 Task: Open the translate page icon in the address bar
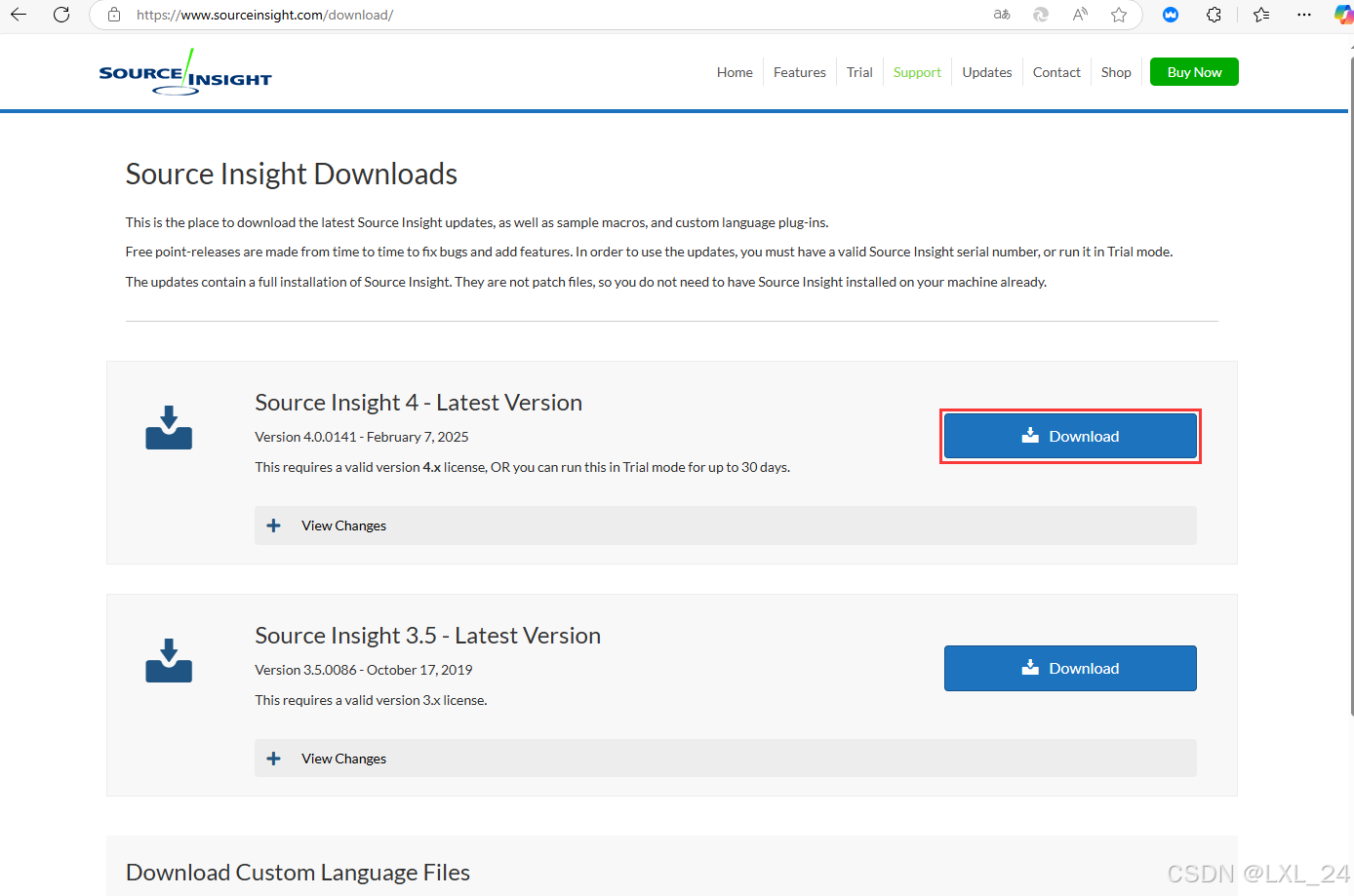pos(1002,15)
